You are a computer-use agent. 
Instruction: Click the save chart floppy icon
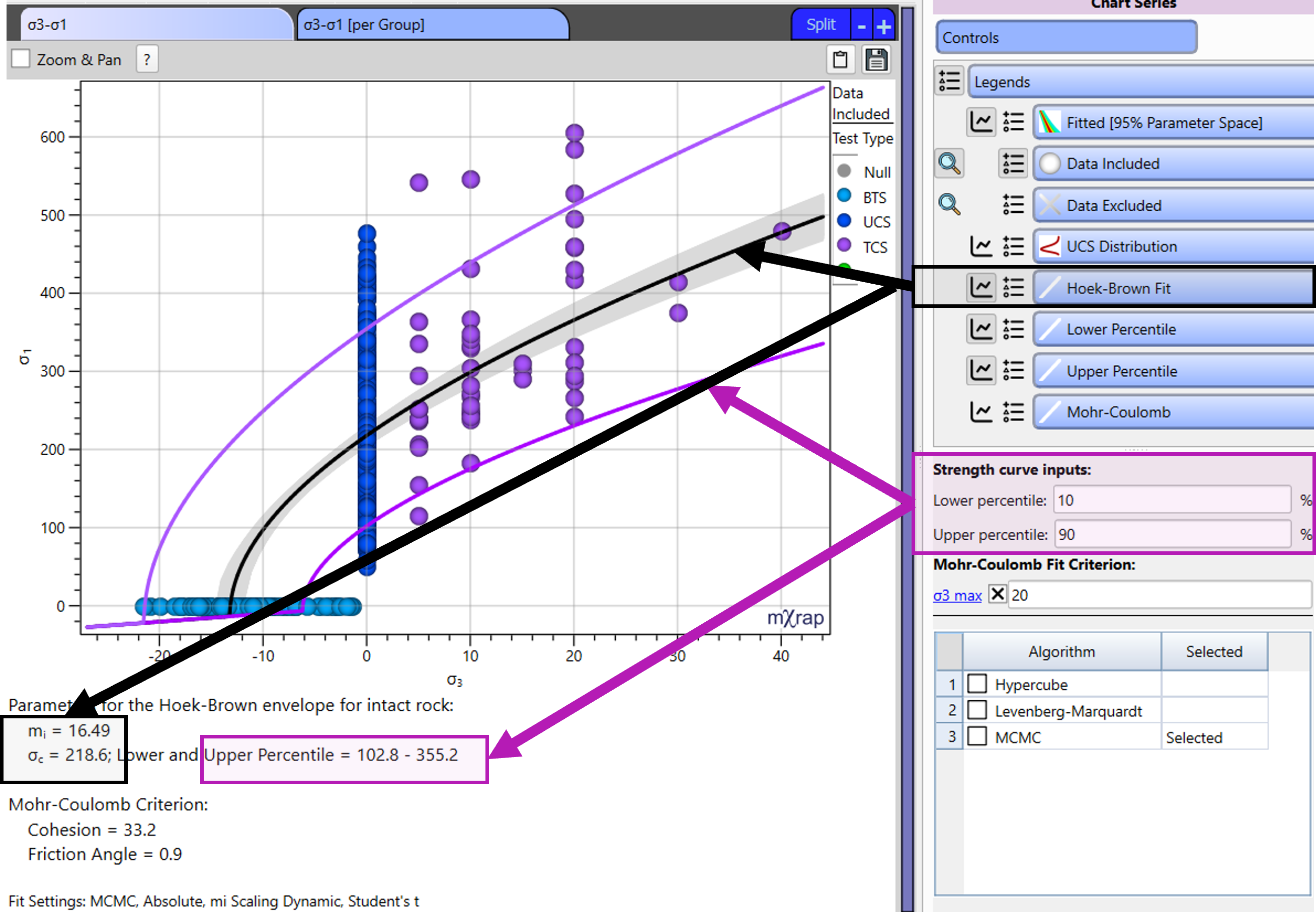(x=876, y=59)
